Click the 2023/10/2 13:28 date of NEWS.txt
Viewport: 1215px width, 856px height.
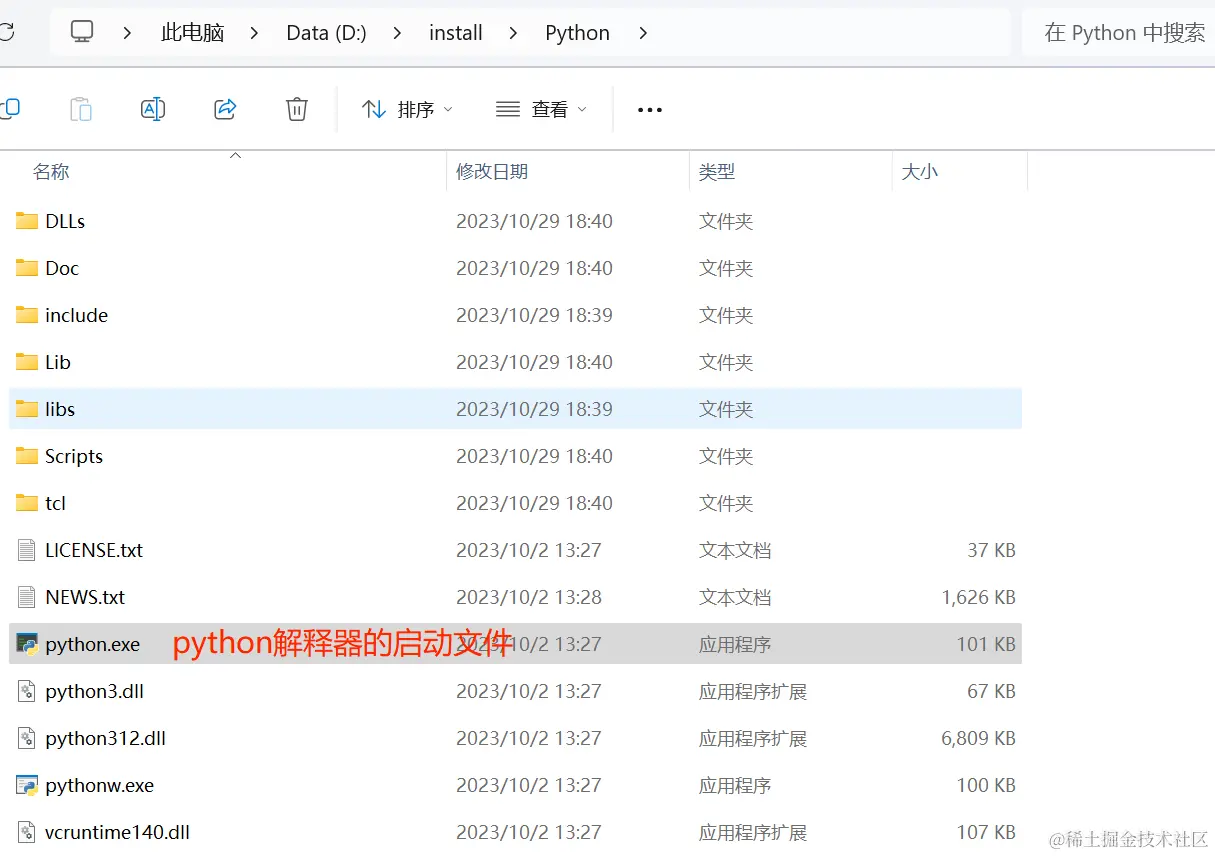click(529, 597)
